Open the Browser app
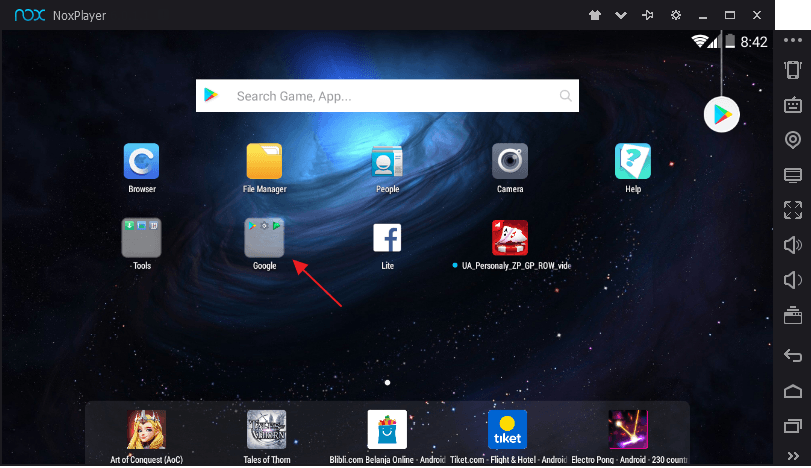811x468 pixels. (x=141, y=161)
